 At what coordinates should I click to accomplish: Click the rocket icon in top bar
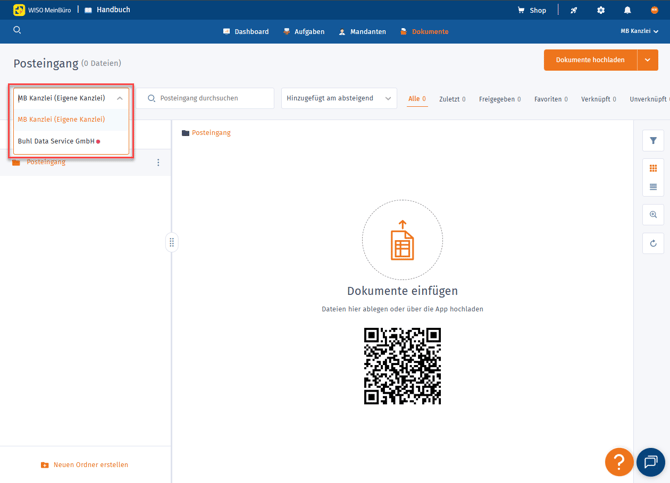573,10
